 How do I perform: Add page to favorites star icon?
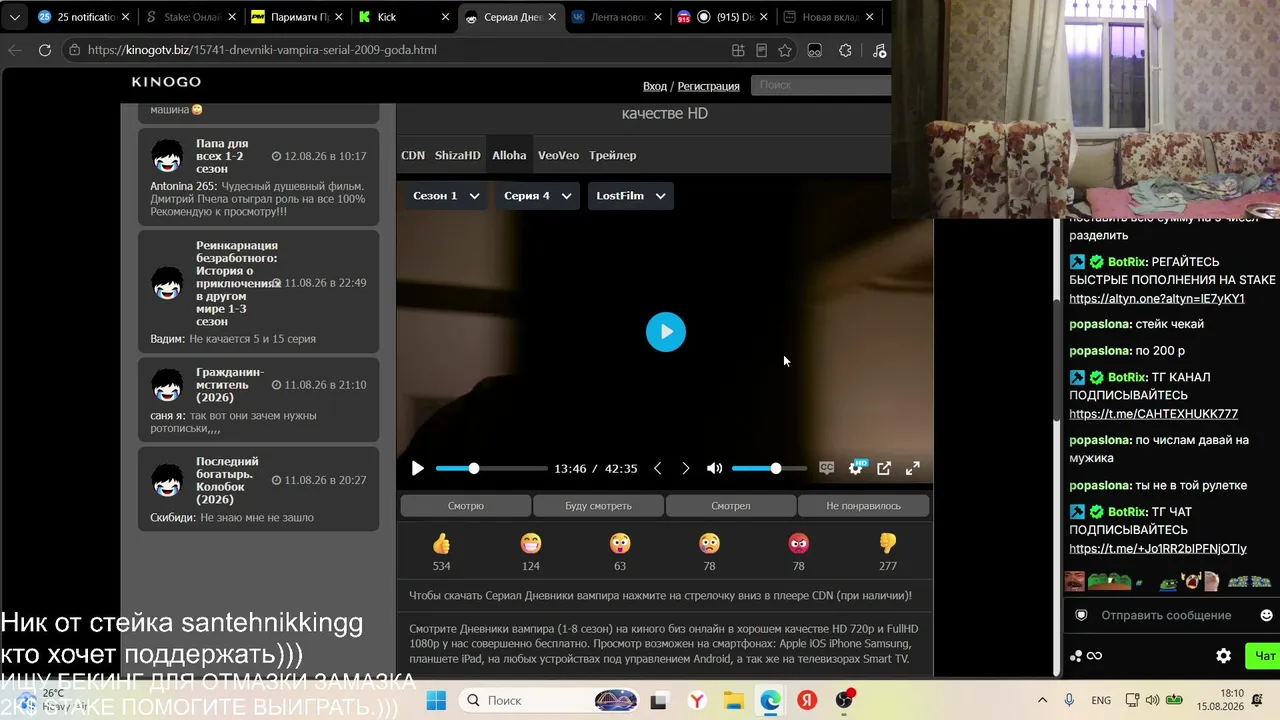785,50
